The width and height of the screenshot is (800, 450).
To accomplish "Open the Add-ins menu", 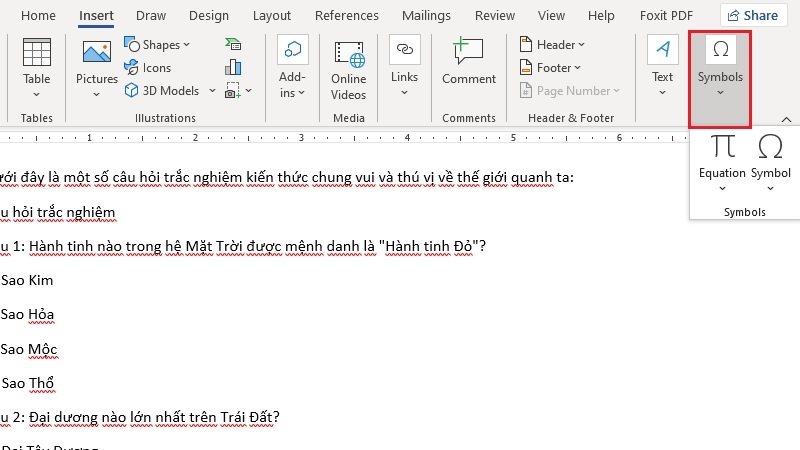I will (x=292, y=67).
